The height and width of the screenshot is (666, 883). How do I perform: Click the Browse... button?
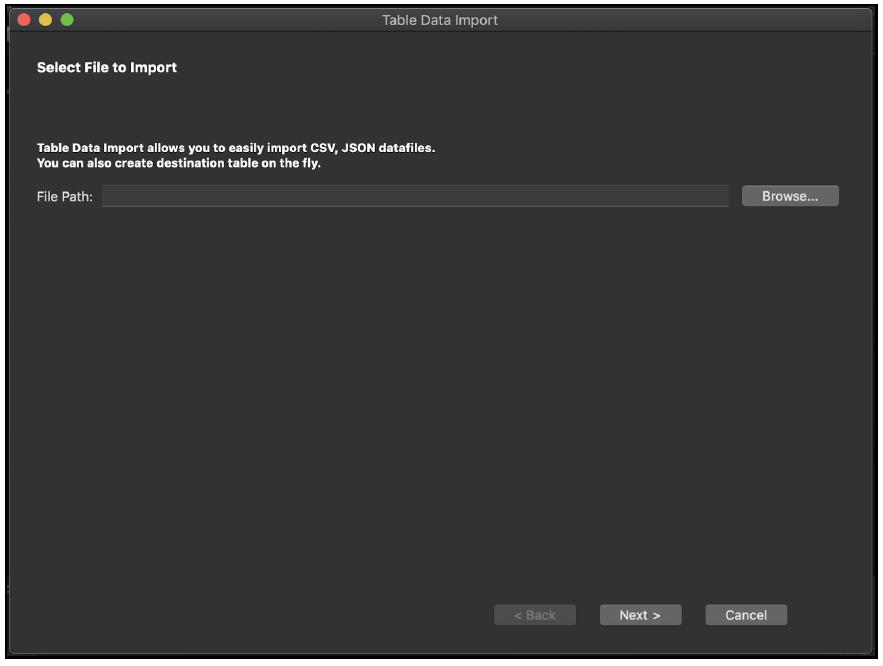point(790,196)
